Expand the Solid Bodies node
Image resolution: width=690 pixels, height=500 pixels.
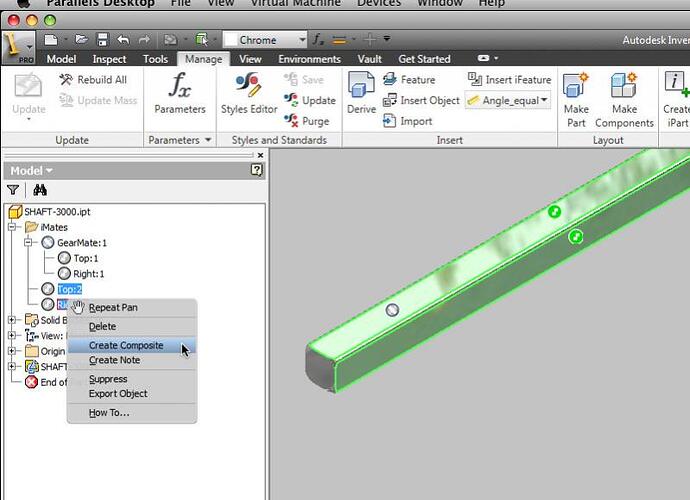[x=12, y=320]
